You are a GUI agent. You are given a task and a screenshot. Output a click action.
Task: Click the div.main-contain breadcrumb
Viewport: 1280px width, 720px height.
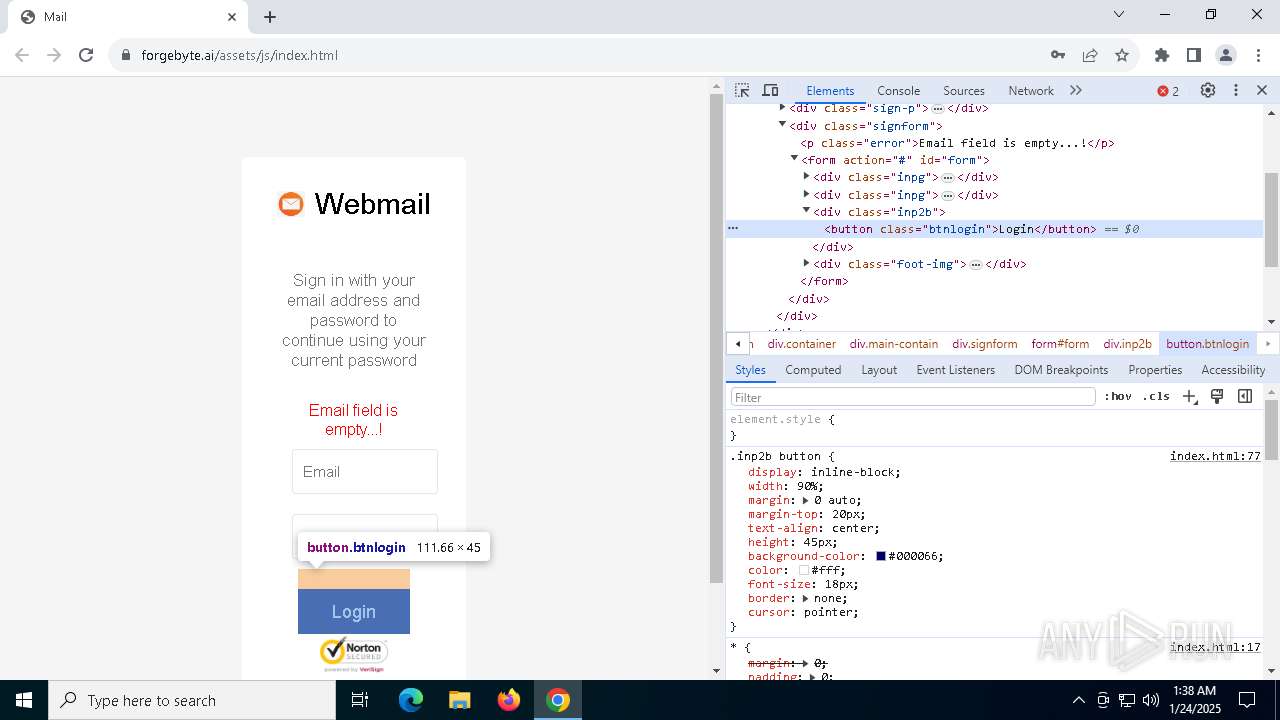(x=893, y=344)
